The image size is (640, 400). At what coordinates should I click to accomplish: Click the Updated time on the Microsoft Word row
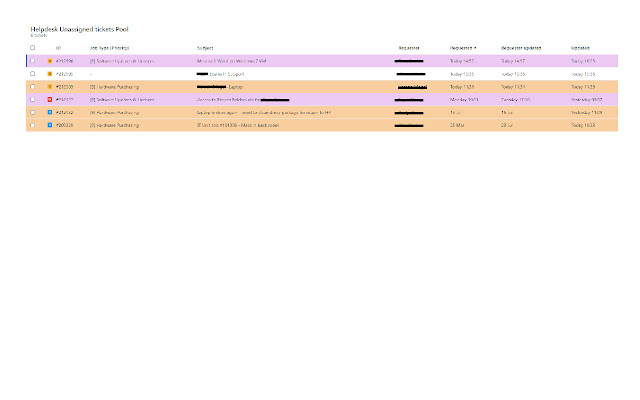point(583,61)
